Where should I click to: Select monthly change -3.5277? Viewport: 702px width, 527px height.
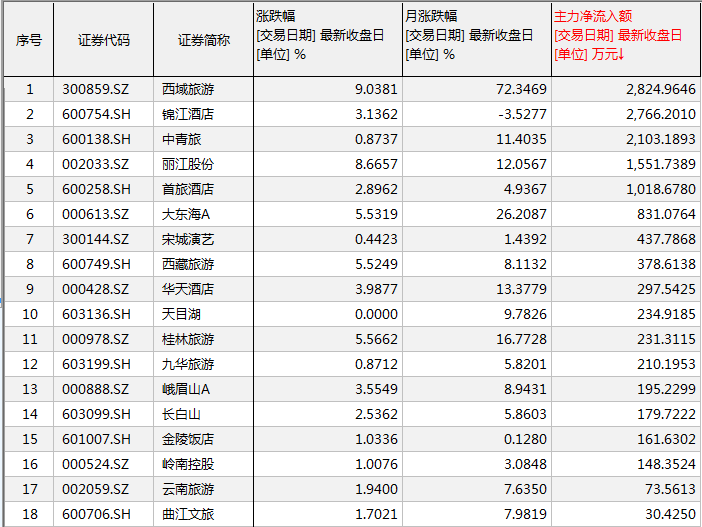[x=522, y=114]
